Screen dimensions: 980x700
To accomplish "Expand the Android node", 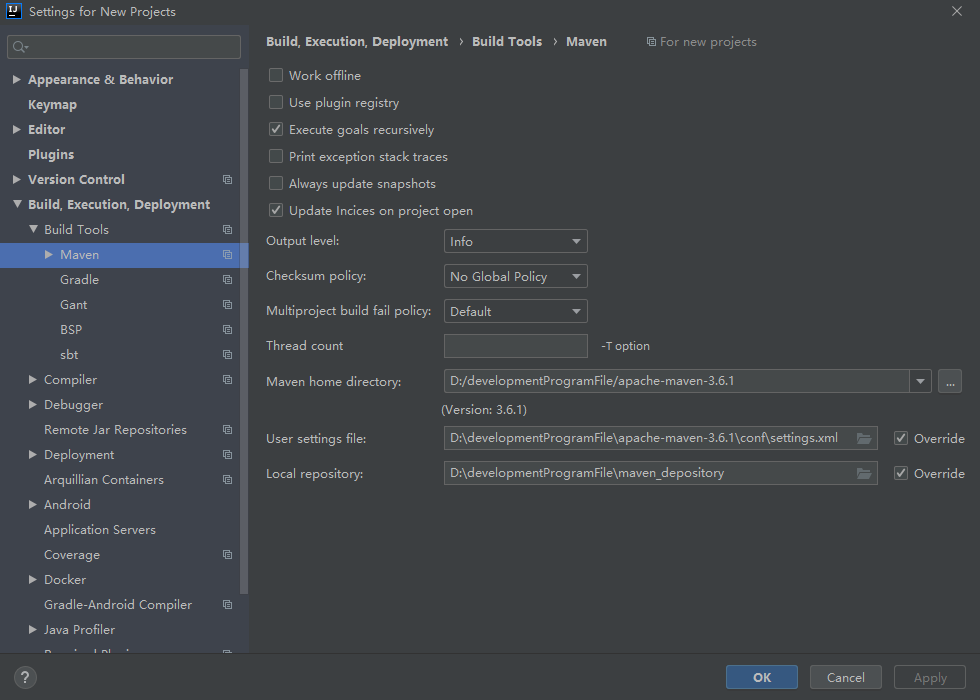I will 33,504.
